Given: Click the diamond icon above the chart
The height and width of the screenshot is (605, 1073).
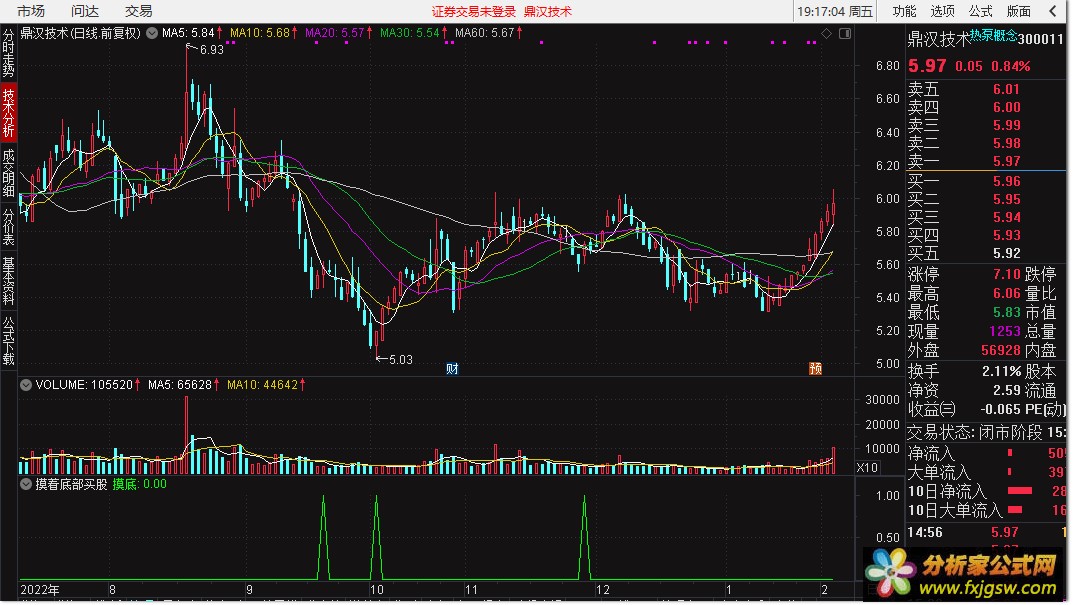Looking at the screenshot, I should tap(827, 33).
